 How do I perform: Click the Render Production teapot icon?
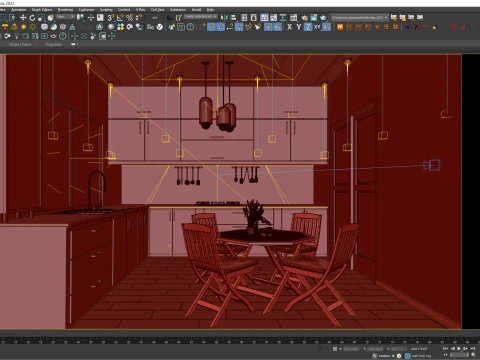323,17
